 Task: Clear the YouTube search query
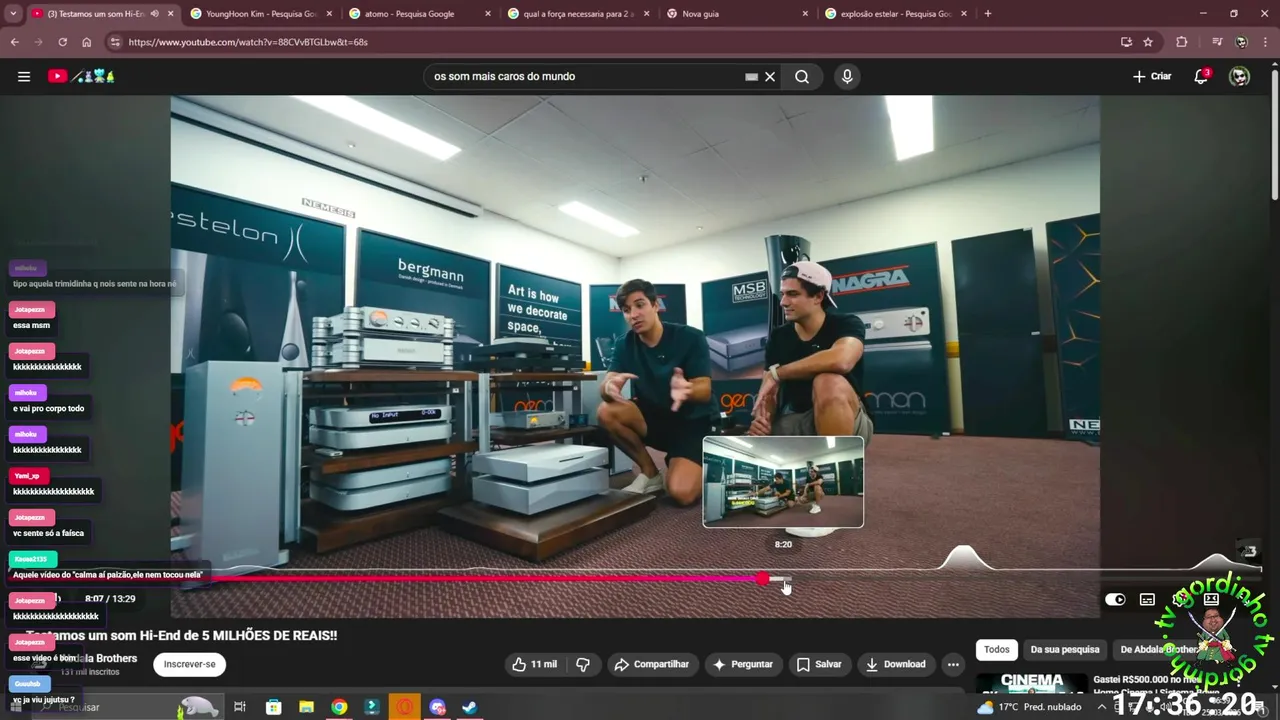click(x=770, y=76)
